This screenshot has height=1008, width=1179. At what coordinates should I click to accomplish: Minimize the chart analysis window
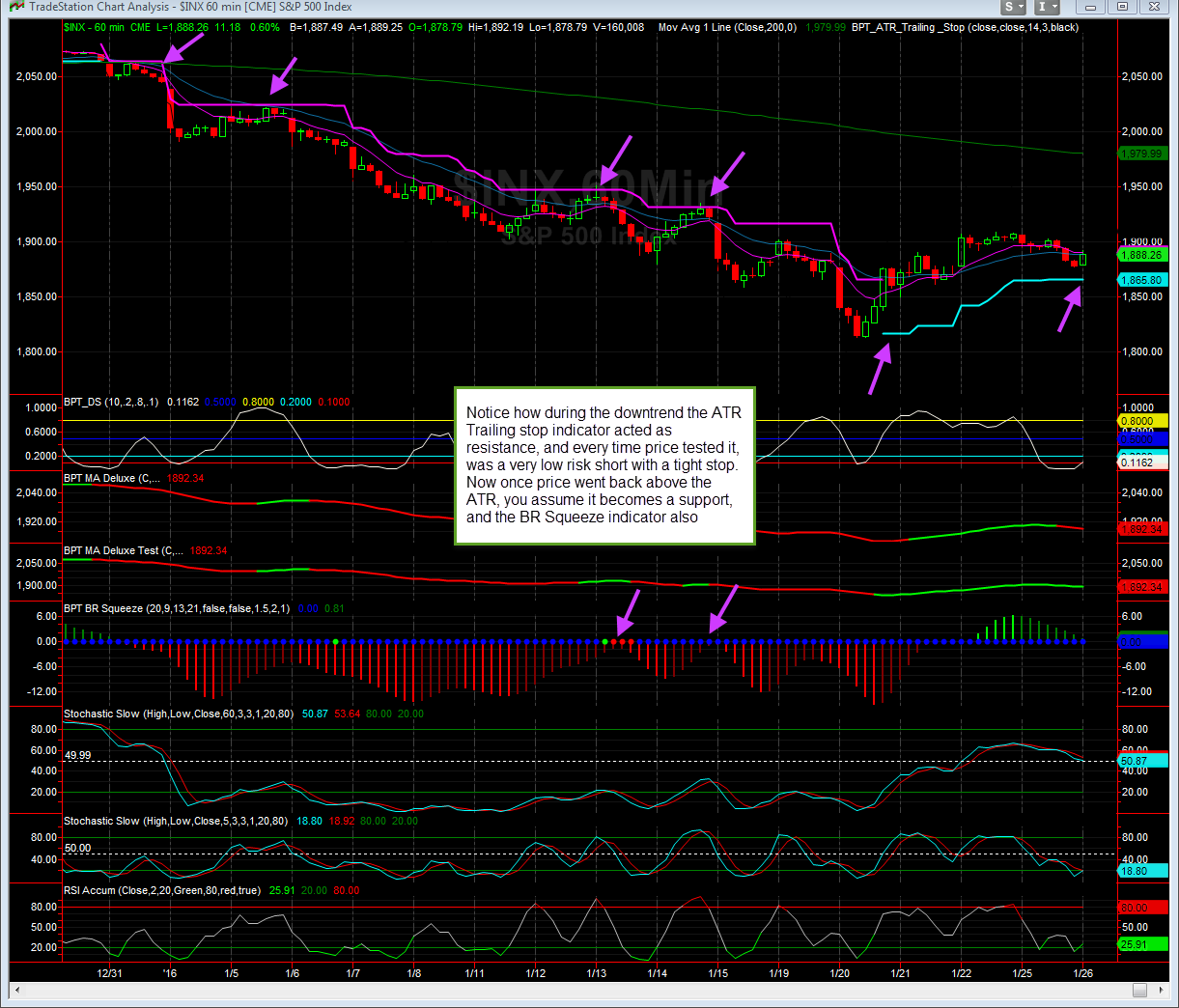coord(1090,7)
